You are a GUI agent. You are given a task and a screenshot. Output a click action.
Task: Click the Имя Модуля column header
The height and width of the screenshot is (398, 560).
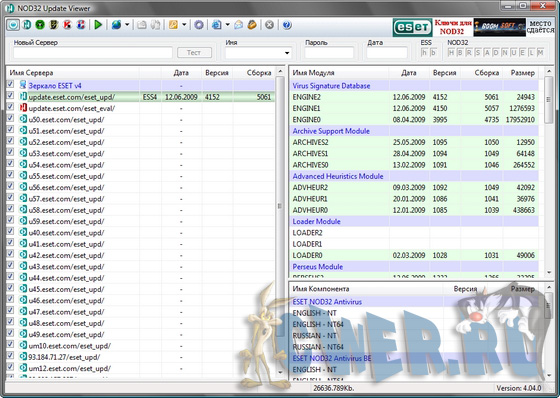pyautogui.click(x=313, y=73)
